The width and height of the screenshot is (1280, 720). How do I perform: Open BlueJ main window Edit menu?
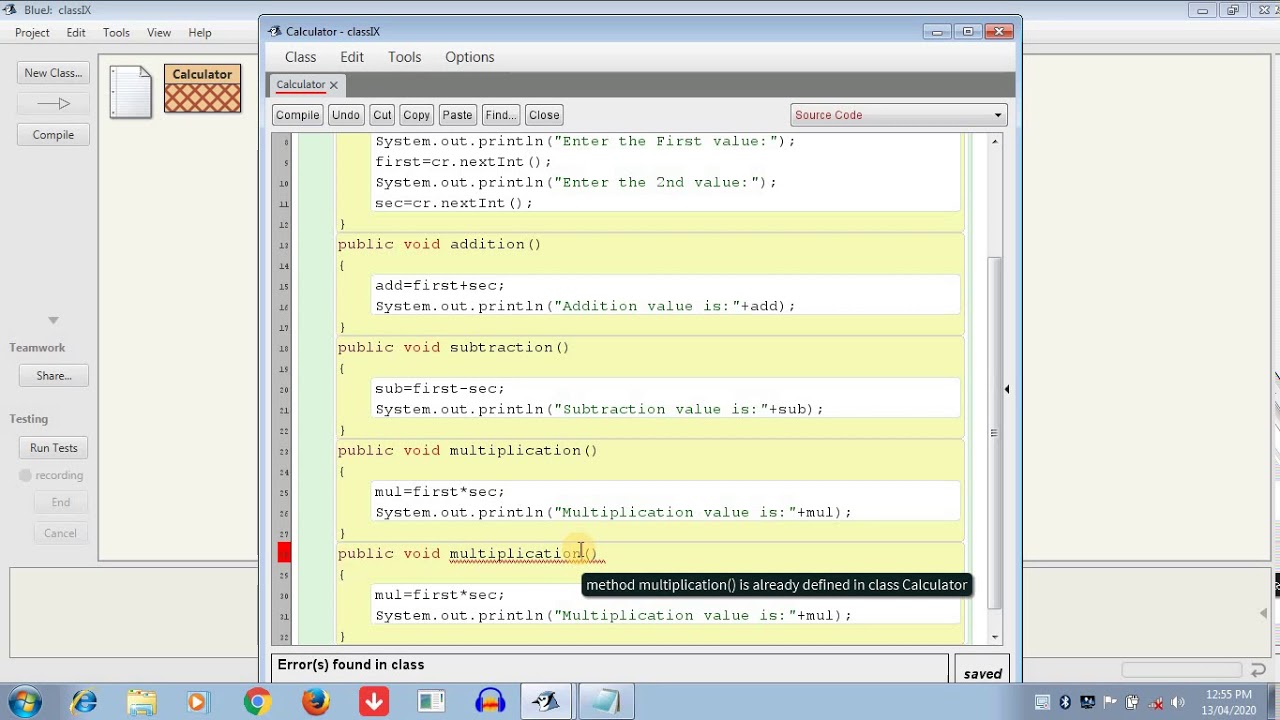click(x=76, y=33)
